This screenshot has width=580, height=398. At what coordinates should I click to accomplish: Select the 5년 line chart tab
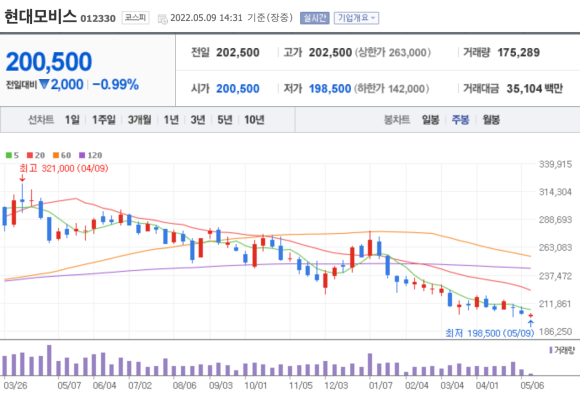[225, 120]
